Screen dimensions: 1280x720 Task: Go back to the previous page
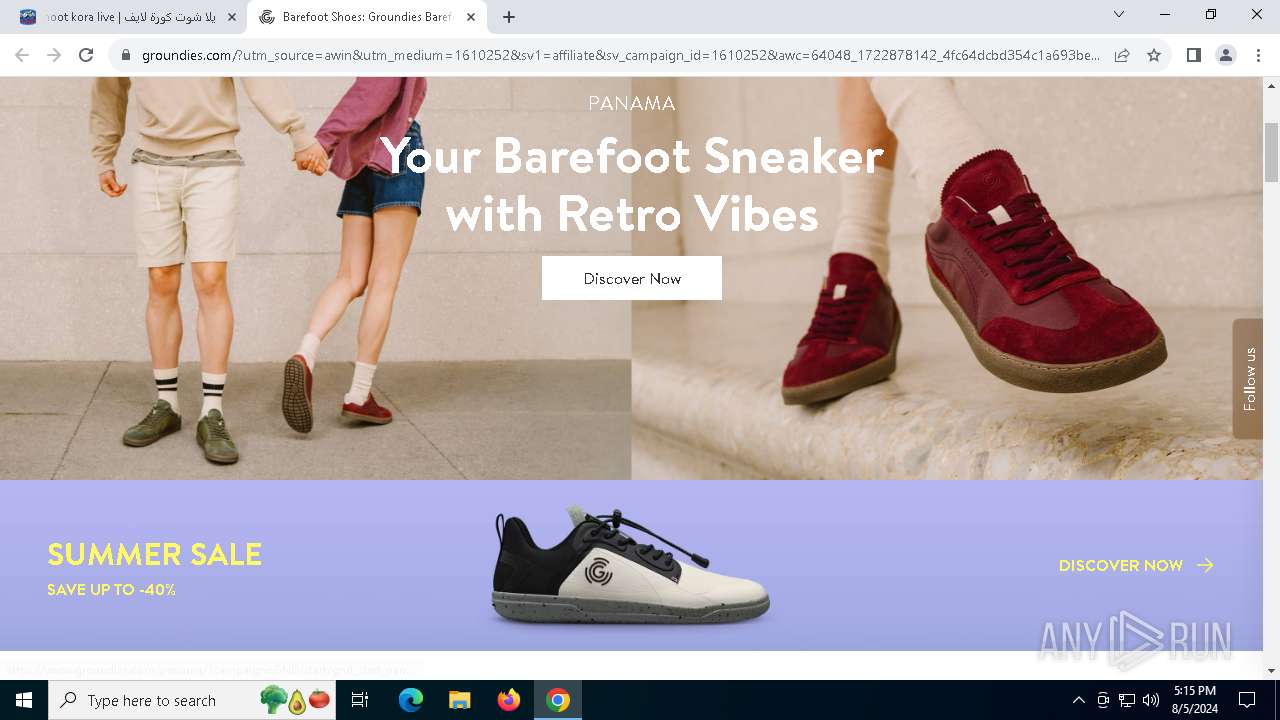(x=22, y=55)
